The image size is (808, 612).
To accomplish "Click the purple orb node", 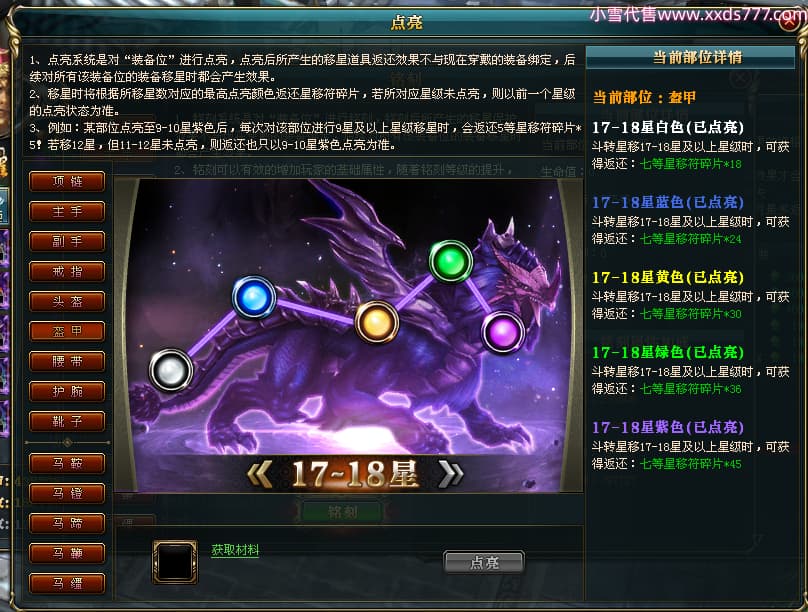I will (x=503, y=332).
